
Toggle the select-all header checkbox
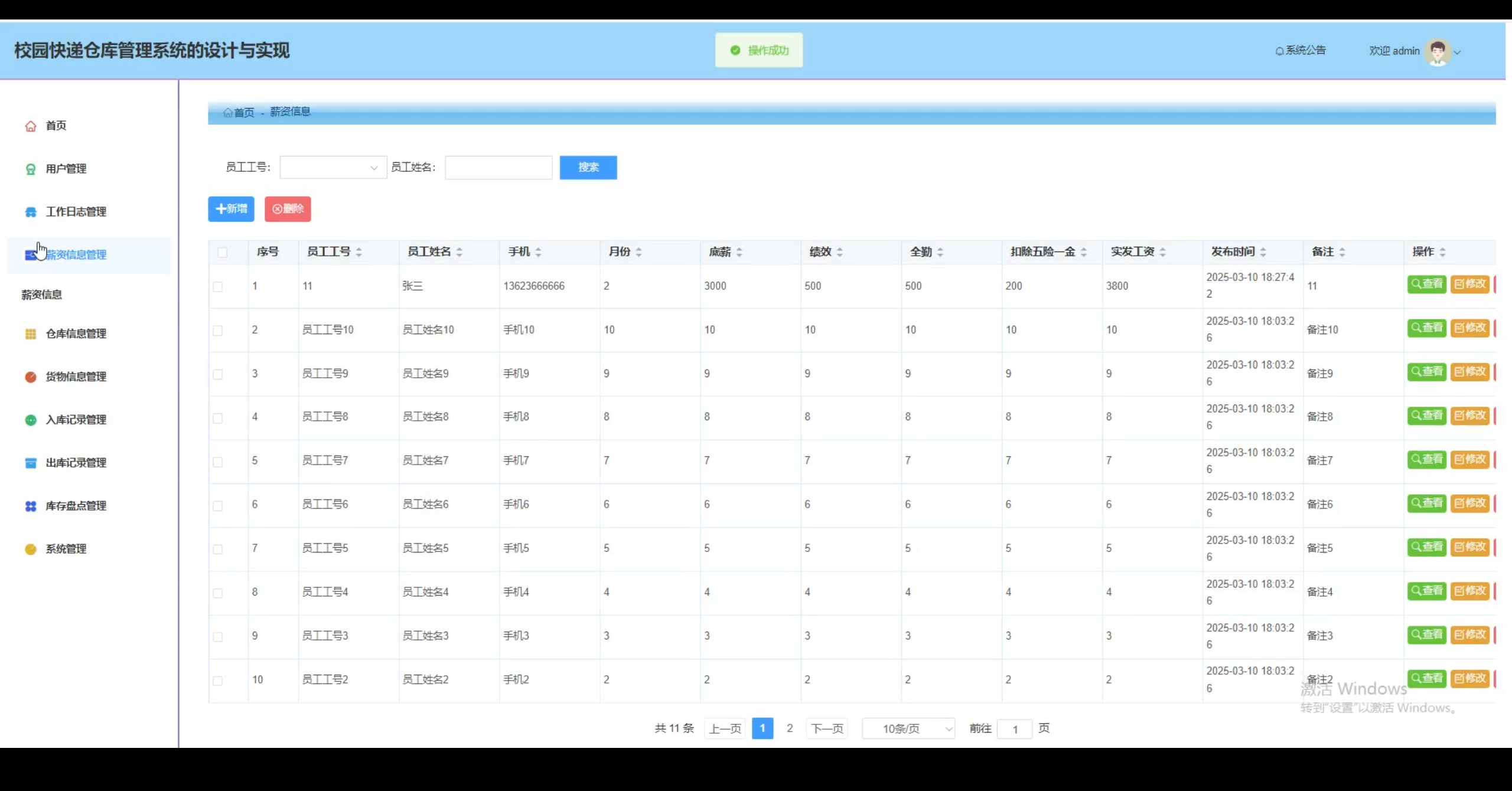222,253
